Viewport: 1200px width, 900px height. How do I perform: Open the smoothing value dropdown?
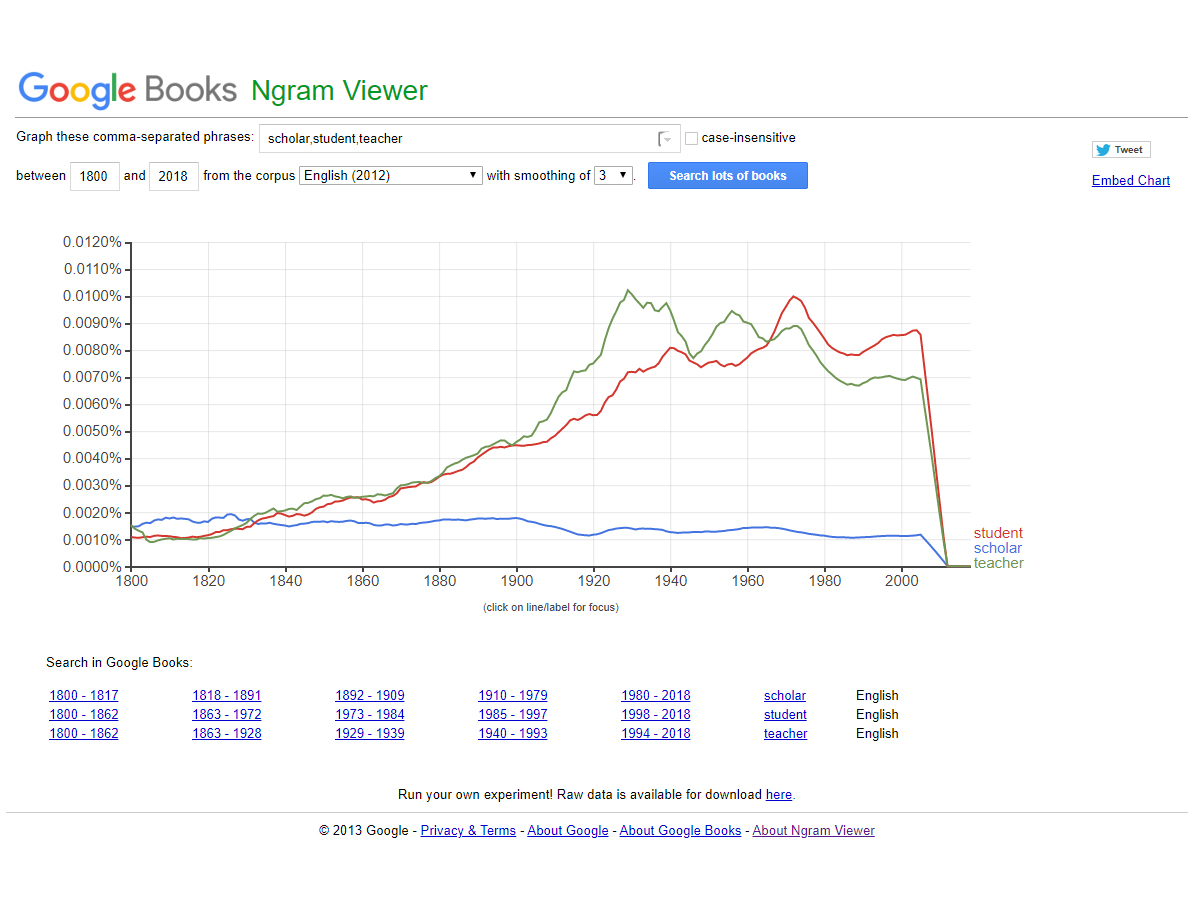(x=613, y=175)
